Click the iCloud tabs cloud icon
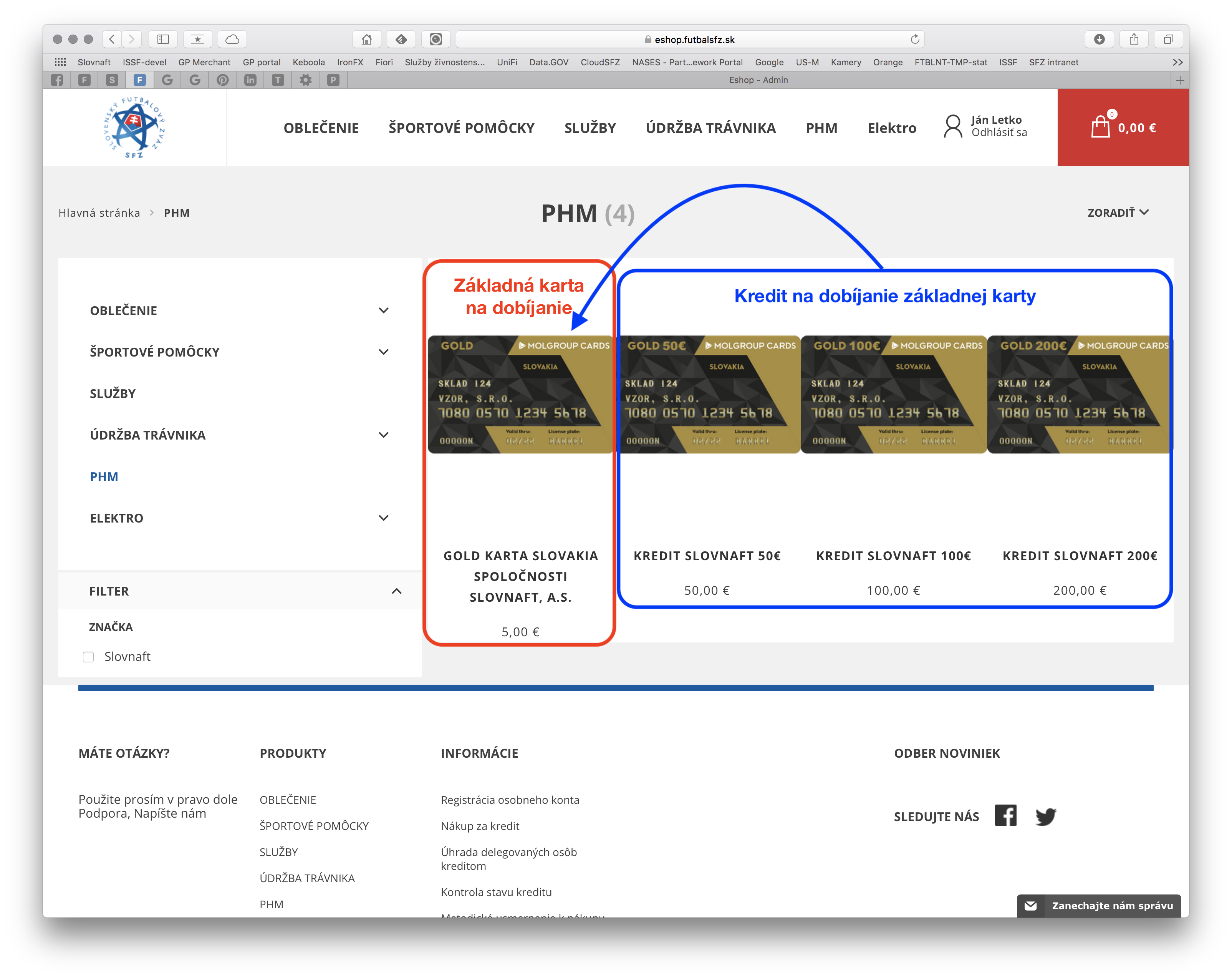 point(232,39)
